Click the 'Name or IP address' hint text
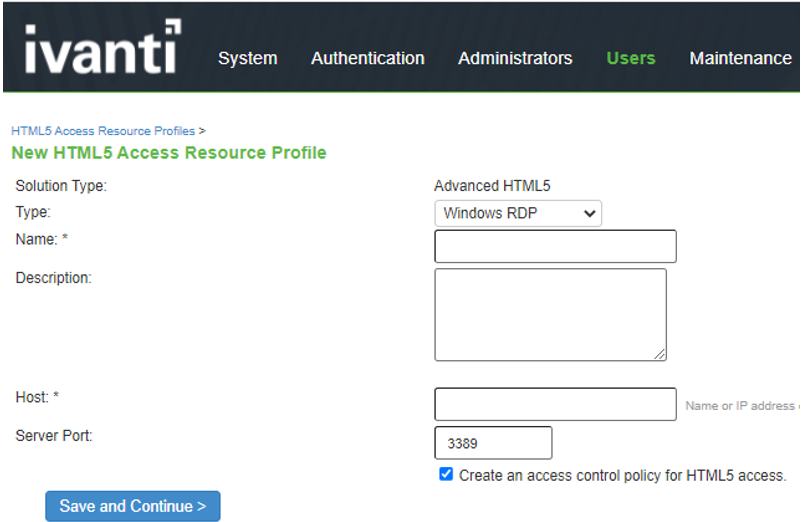 pos(742,406)
